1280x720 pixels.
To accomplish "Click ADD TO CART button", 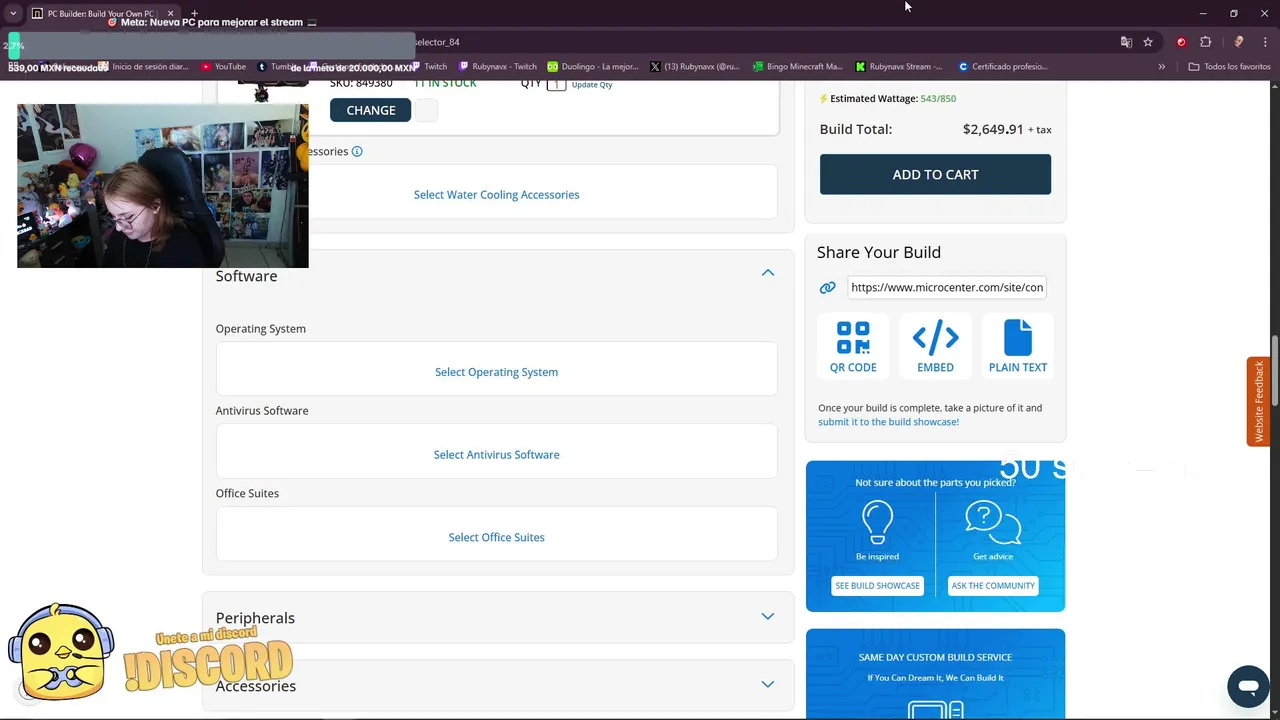I will click(935, 174).
